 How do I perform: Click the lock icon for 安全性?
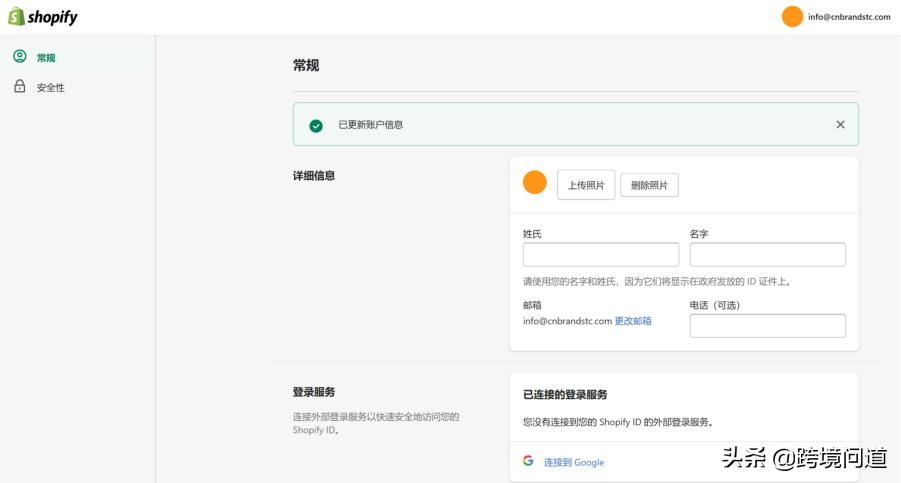click(20, 86)
